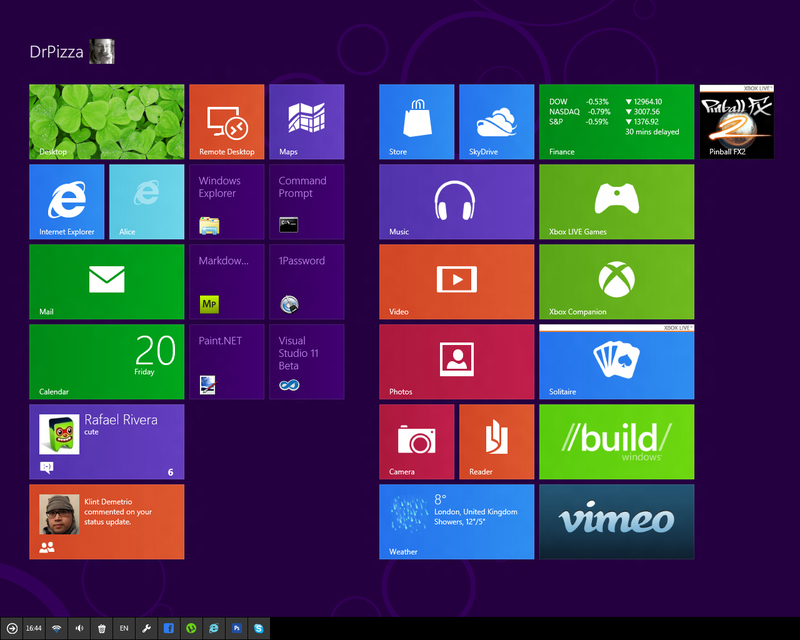The width and height of the screenshot is (800, 640).
Task: Open the Windows Store tile
Action: [x=416, y=122]
